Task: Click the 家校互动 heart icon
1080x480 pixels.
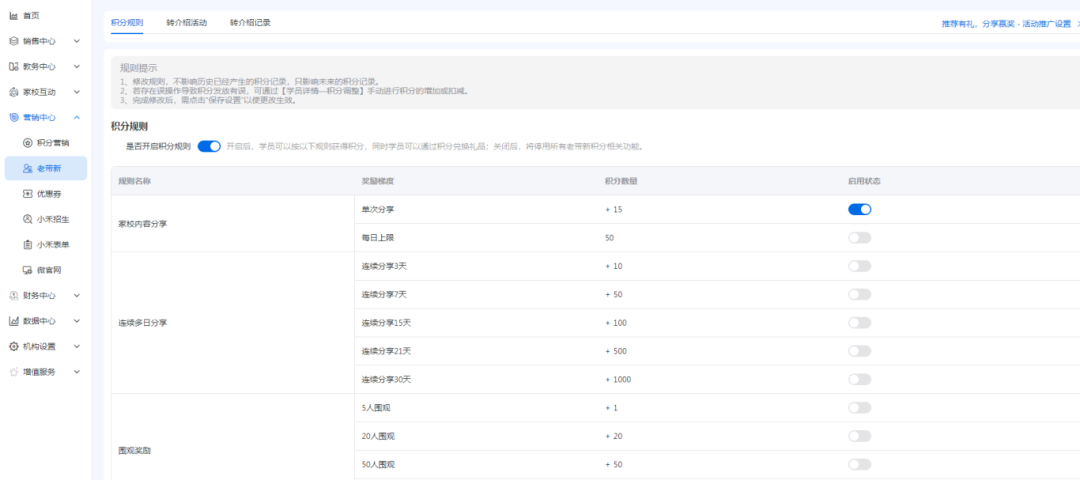Action: click(13, 92)
